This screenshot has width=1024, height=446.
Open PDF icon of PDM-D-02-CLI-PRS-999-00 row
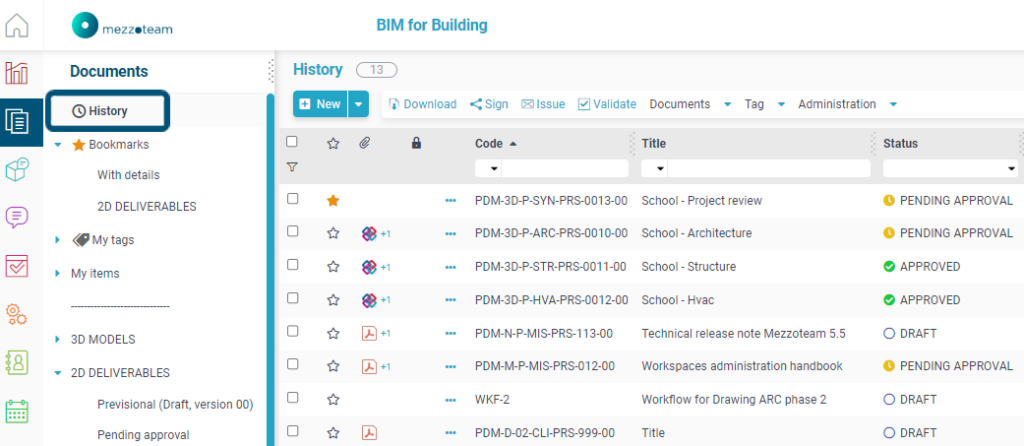pos(369,432)
